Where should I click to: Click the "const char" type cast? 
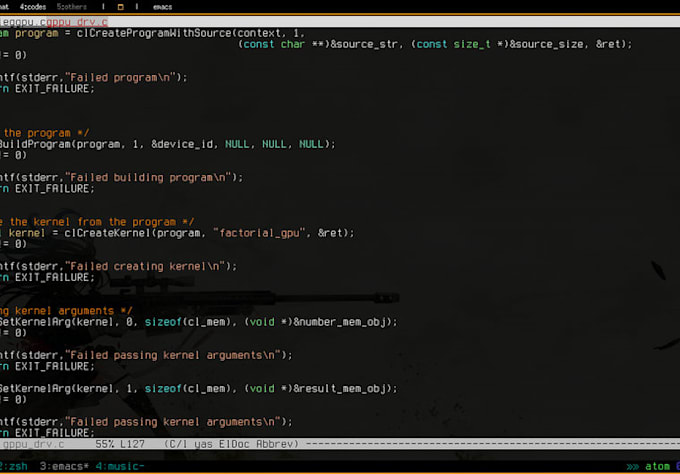point(274,44)
